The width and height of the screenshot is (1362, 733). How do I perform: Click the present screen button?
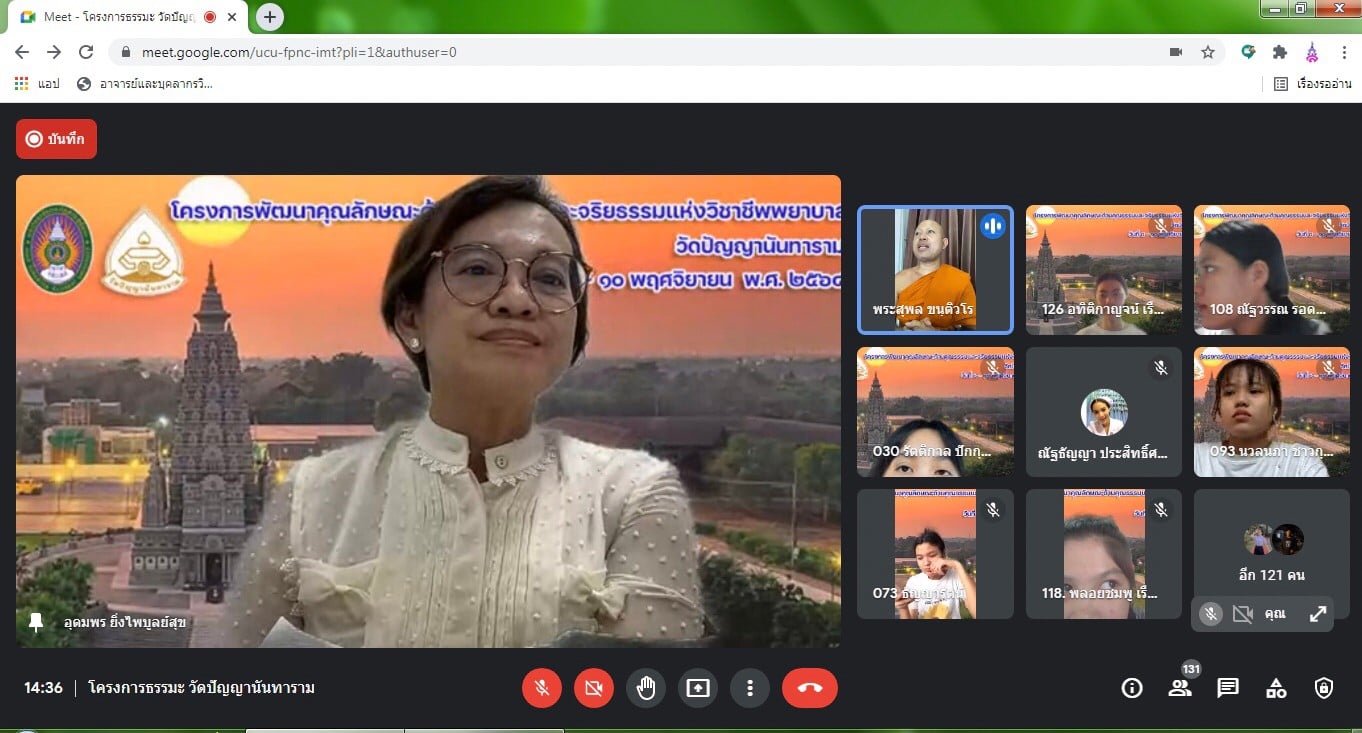point(698,688)
